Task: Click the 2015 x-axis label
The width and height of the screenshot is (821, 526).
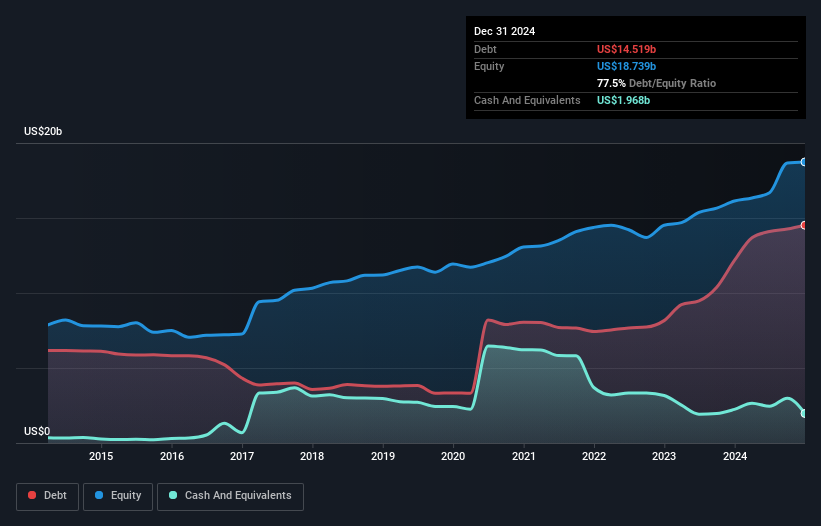Action: [x=101, y=456]
